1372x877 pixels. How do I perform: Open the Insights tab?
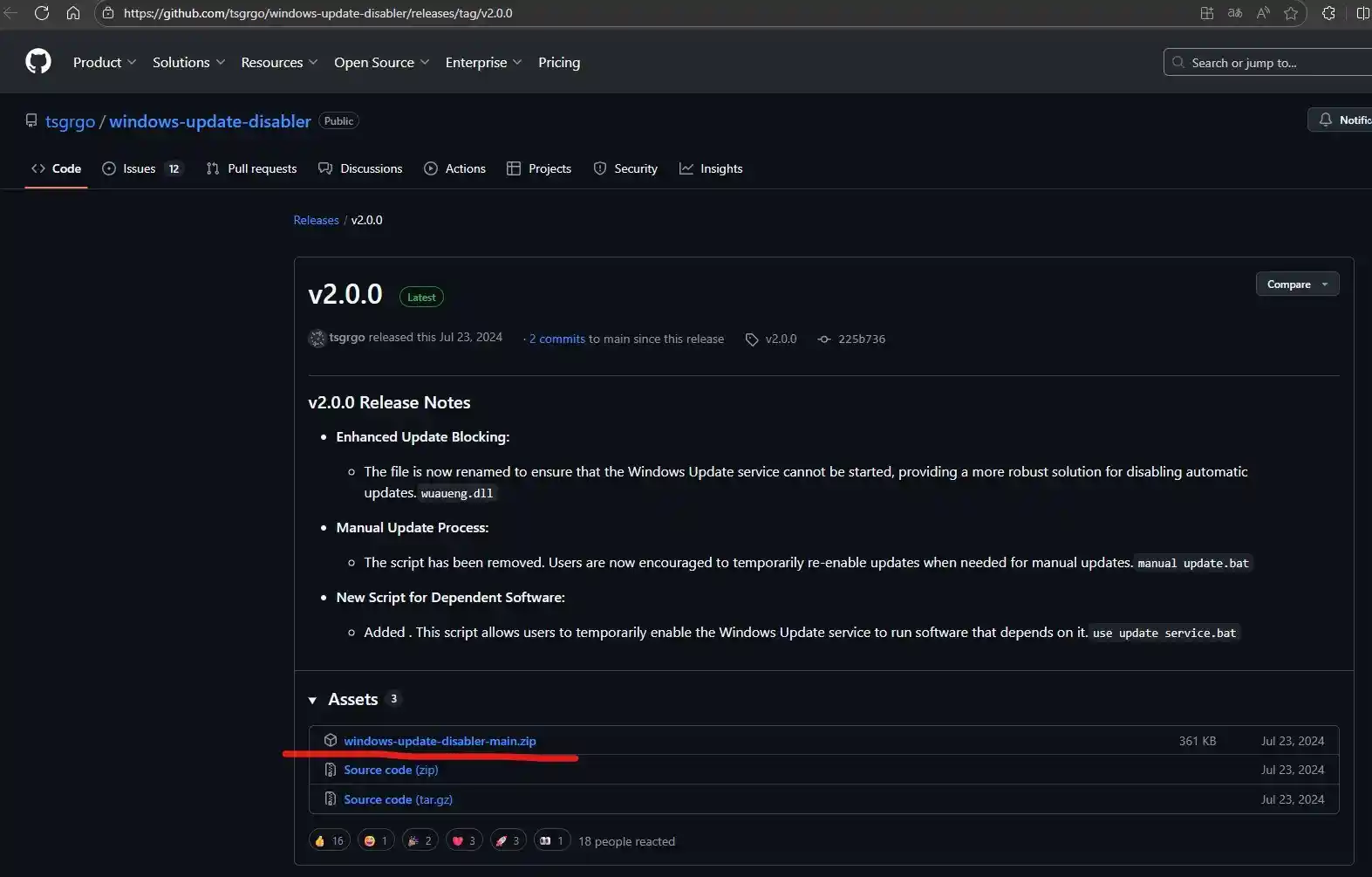[x=711, y=169]
